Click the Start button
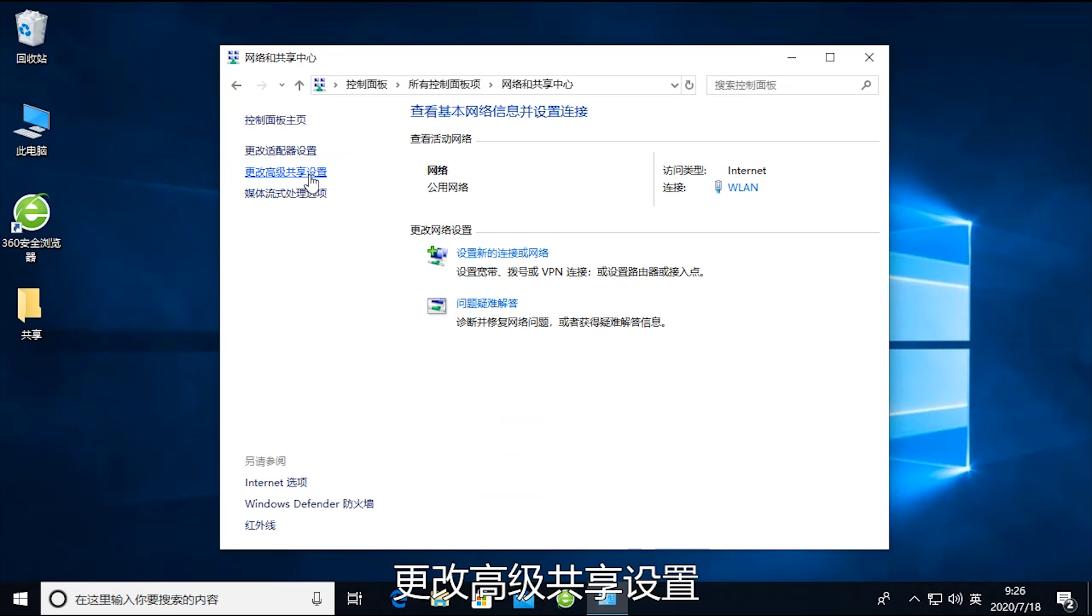This screenshot has height=616, width=1092. click(x=20, y=599)
